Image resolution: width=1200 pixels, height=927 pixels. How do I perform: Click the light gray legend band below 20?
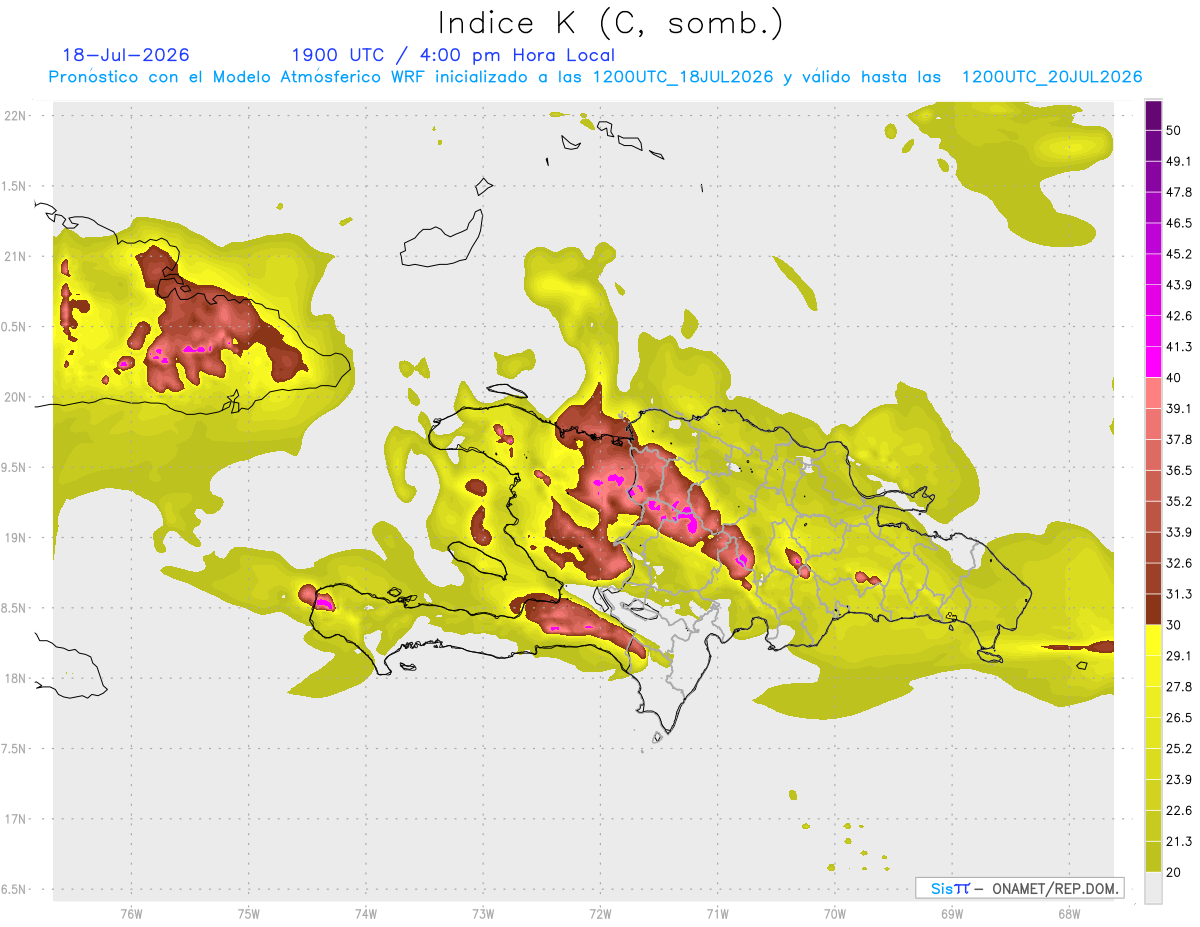1153,888
